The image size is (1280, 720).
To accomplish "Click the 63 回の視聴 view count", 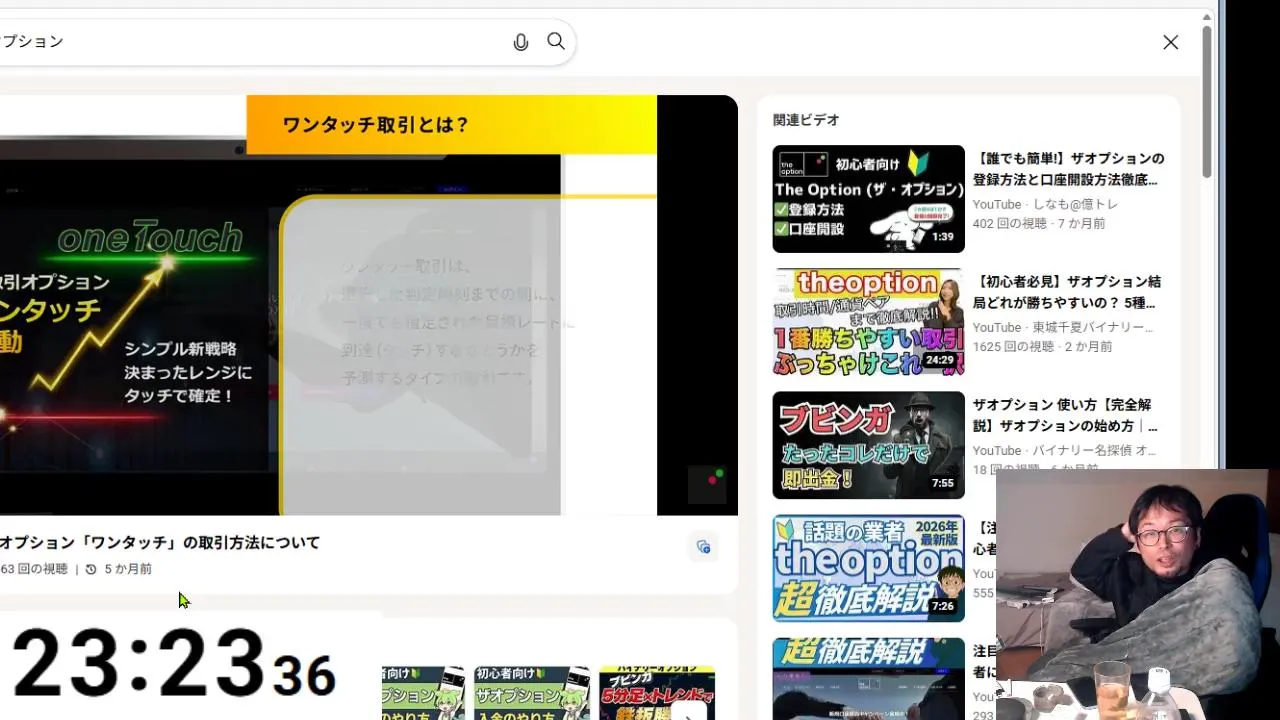I will (34, 569).
